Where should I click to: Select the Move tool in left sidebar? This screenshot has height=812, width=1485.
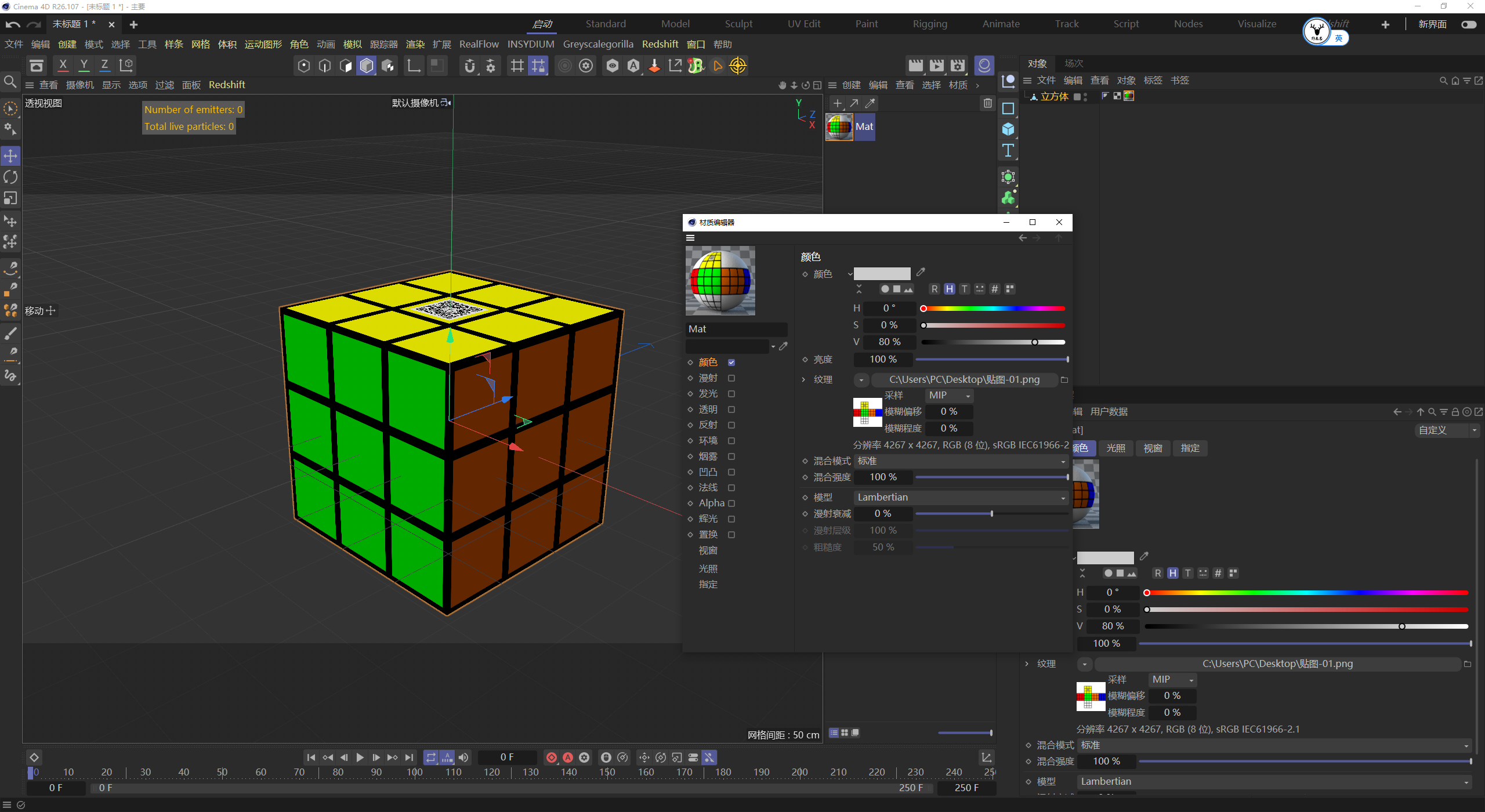pyautogui.click(x=10, y=155)
